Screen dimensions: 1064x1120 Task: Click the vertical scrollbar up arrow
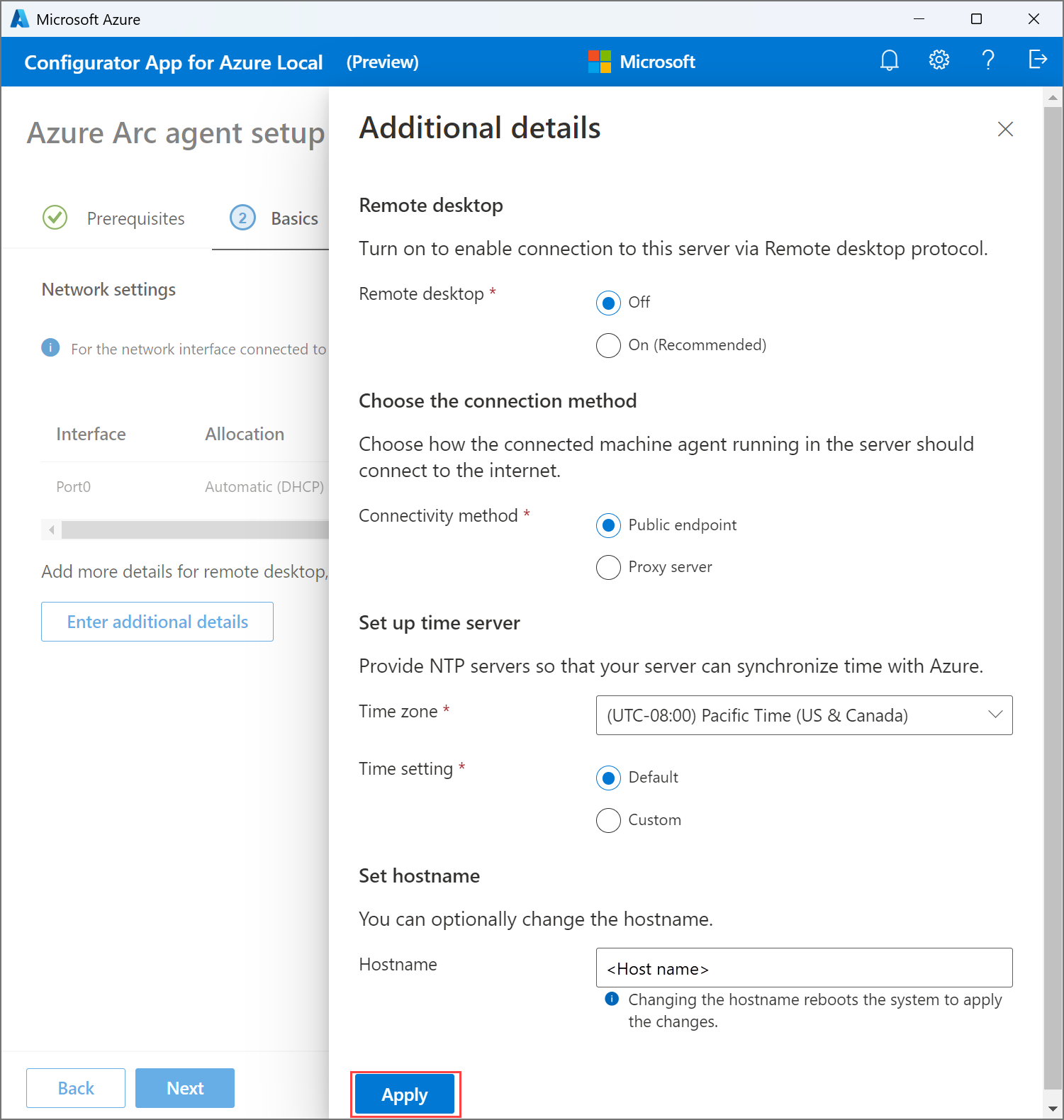click(x=1053, y=98)
